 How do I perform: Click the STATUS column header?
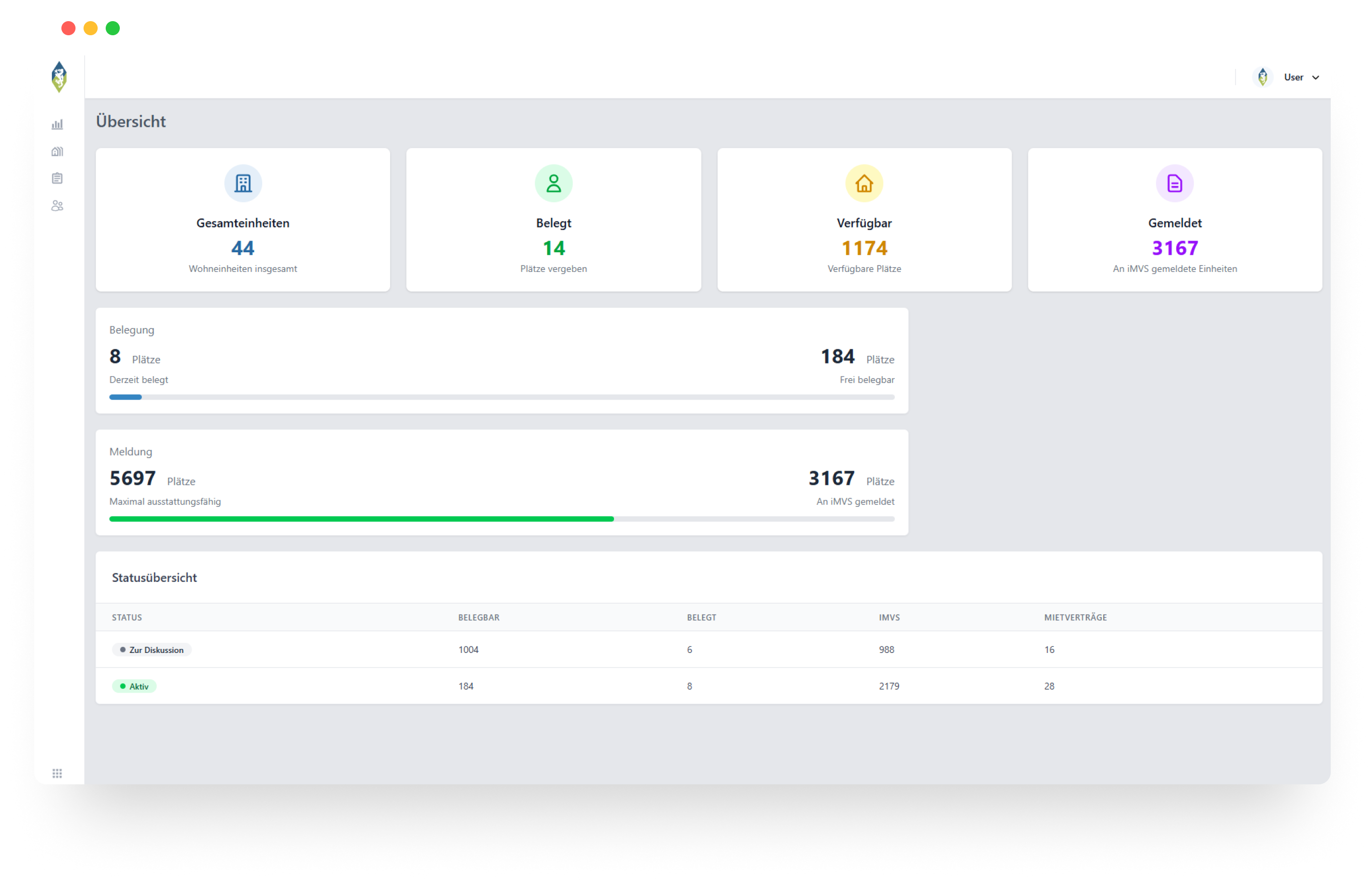[126, 617]
